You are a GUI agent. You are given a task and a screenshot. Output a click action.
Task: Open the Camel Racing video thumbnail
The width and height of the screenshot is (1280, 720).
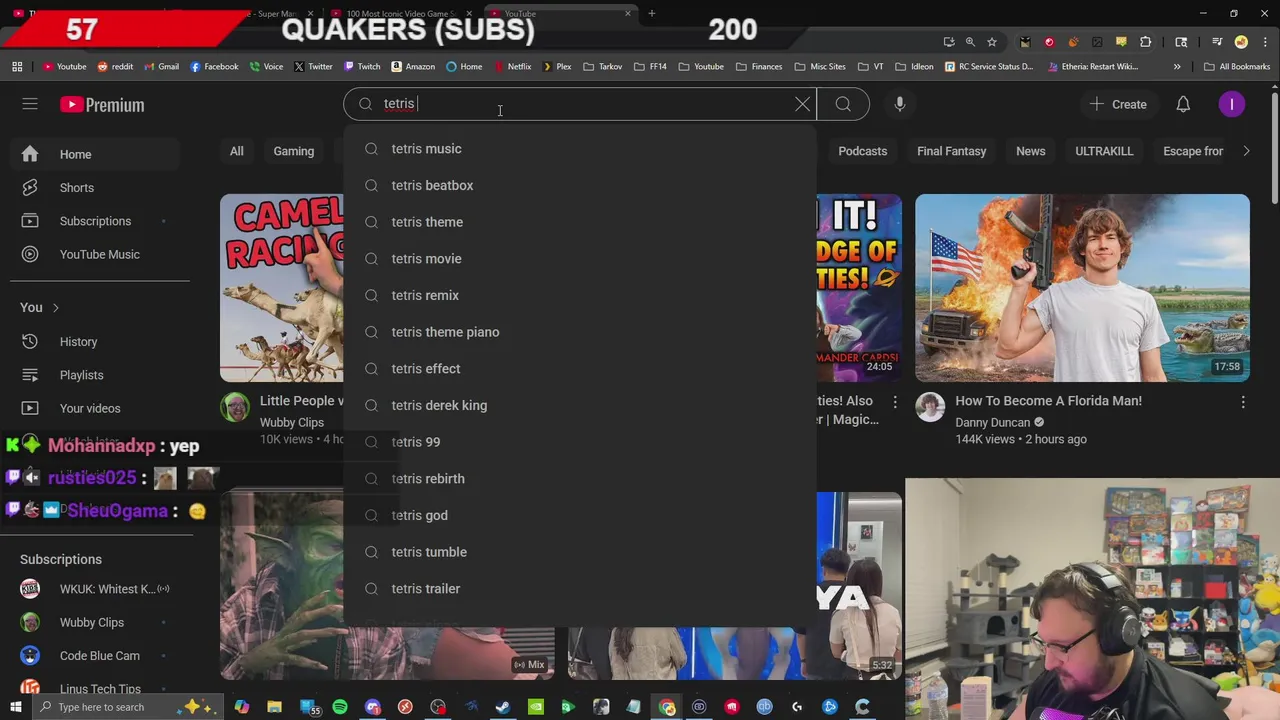[282, 288]
